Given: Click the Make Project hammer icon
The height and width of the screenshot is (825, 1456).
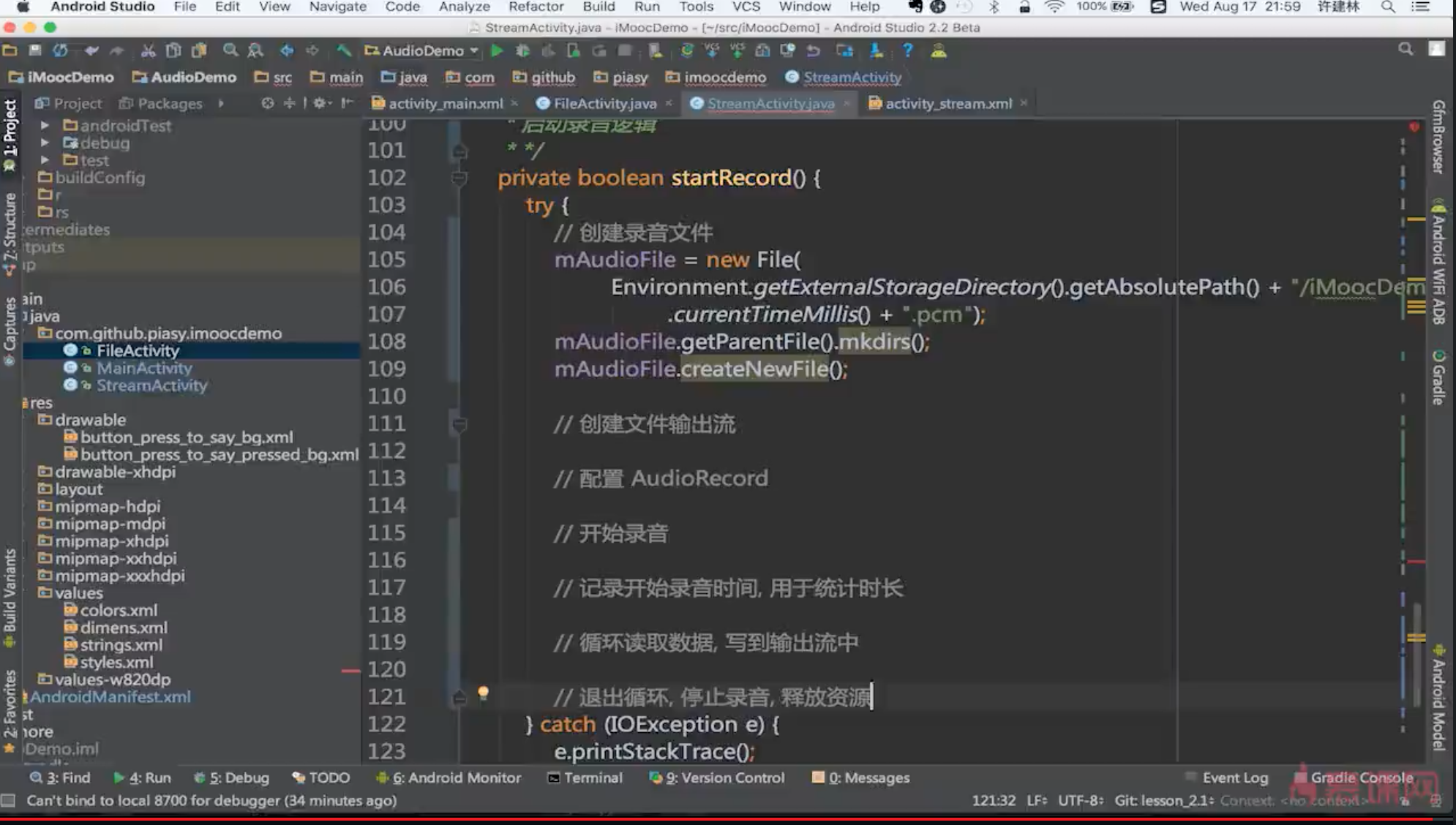Looking at the screenshot, I should (343, 50).
